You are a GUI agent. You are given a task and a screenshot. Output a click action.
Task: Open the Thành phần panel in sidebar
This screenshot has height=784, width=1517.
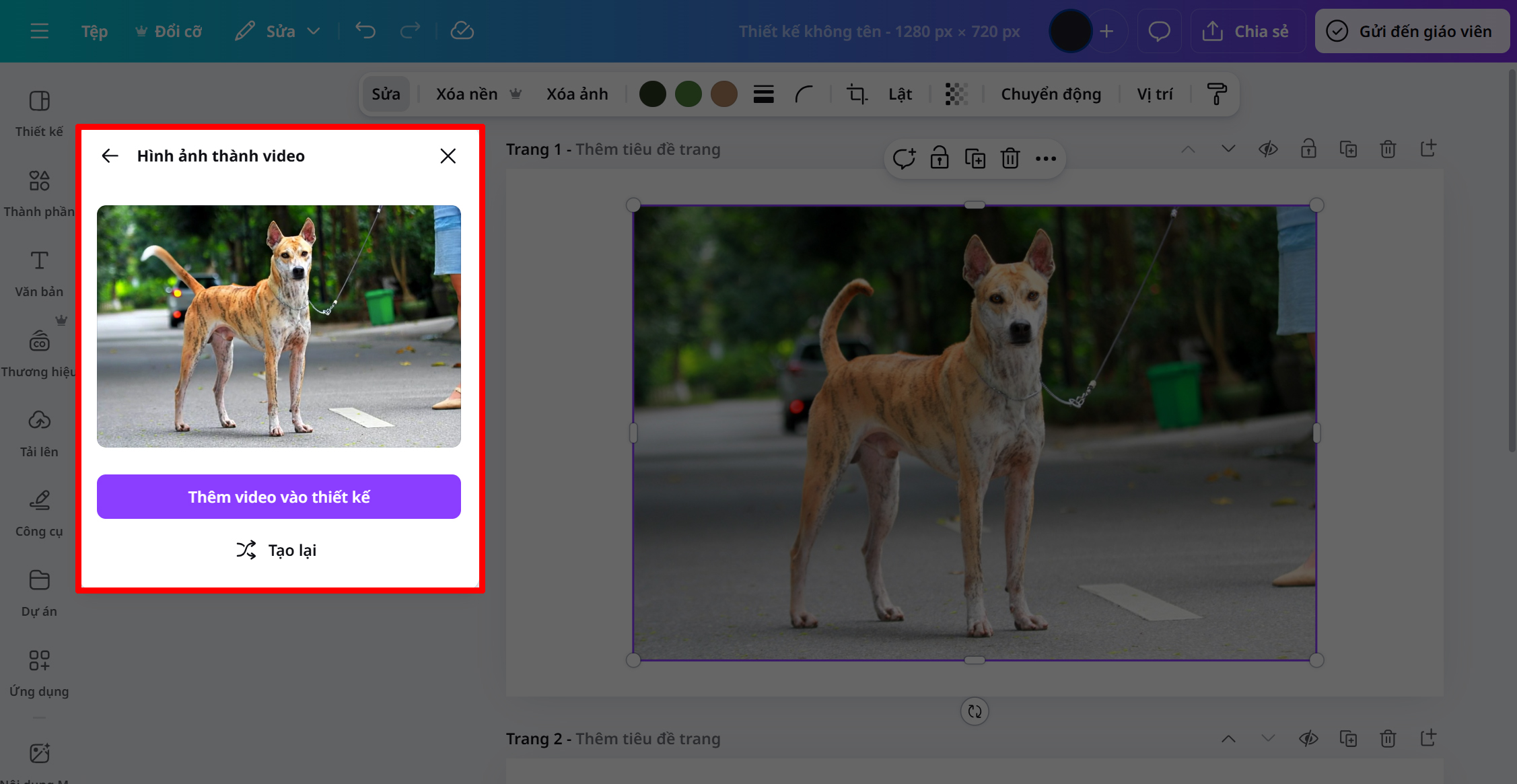pyautogui.click(x=39, y=190)
